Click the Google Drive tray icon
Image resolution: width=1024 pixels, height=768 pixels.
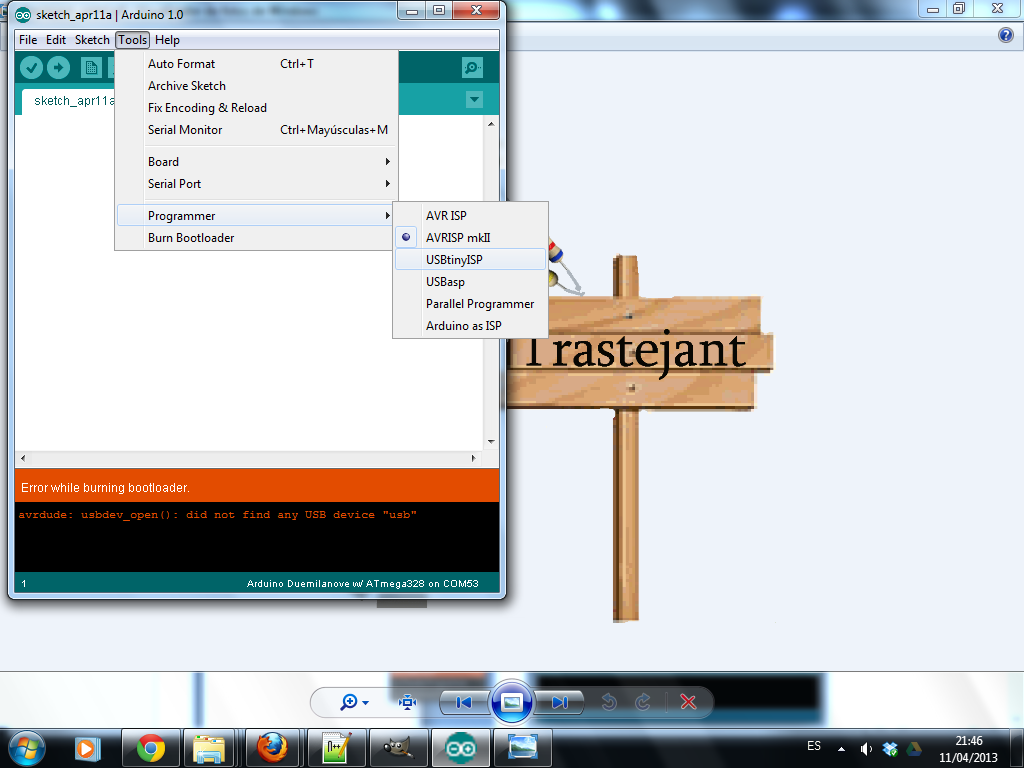tap(913, 749)
